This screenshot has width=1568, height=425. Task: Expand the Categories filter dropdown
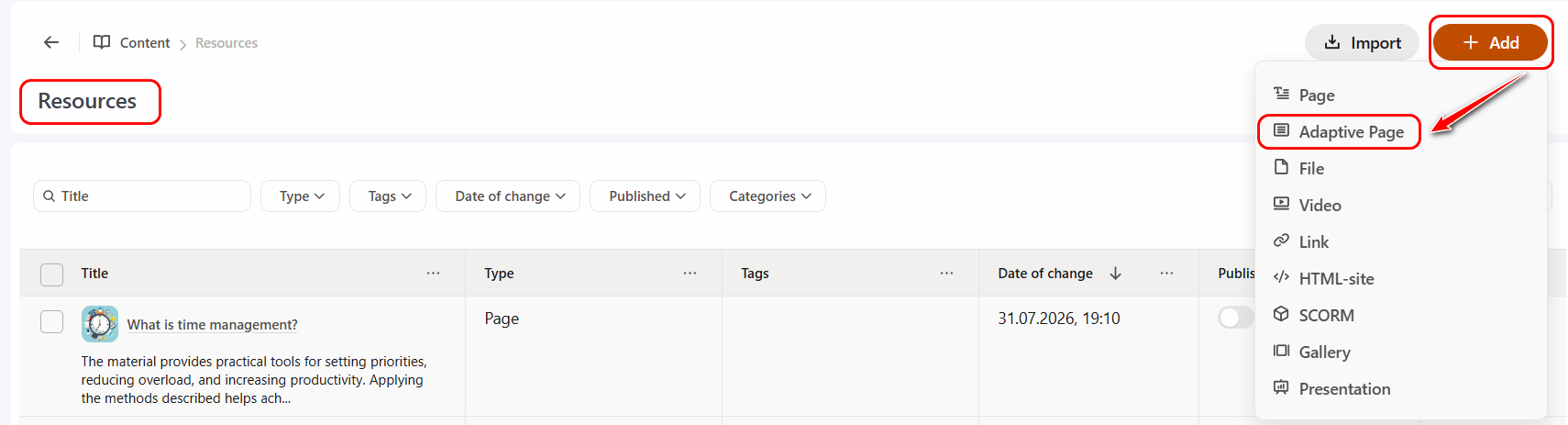pos(767,196)
